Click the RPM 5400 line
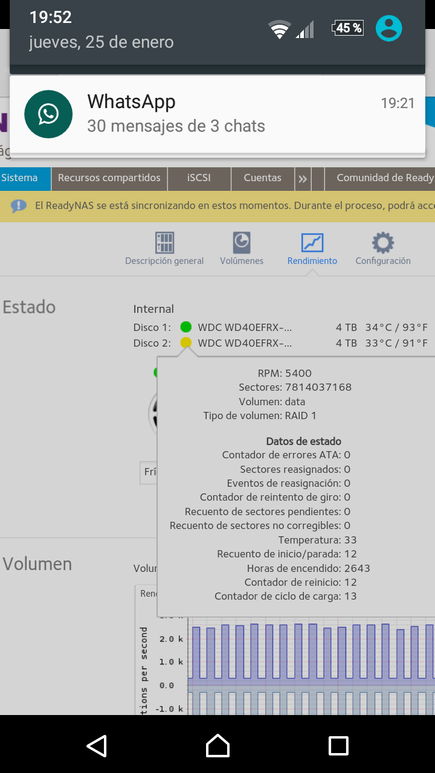435x773 pixels. pos(285,373)
